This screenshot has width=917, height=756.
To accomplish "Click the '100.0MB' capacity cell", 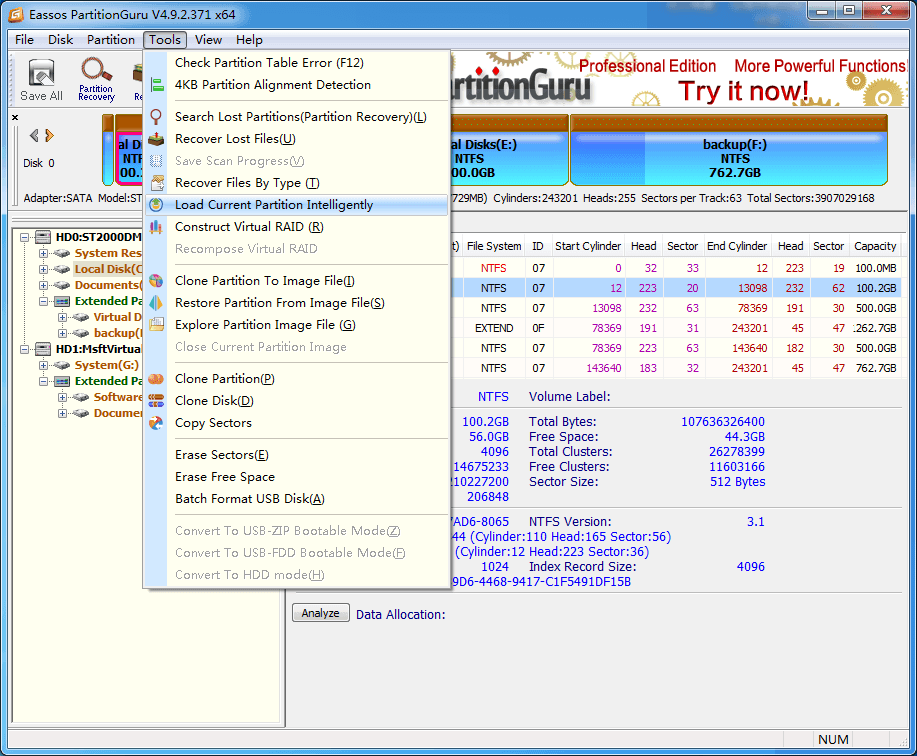I will (x=875, y=268).
